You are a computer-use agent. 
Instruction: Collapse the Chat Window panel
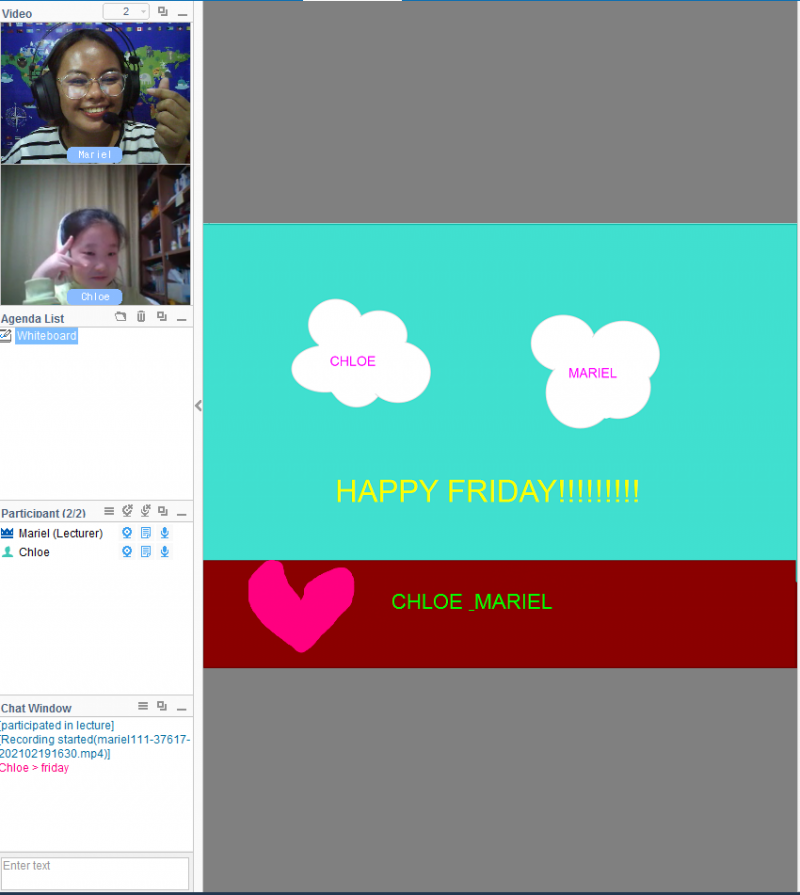click(182, 707)
